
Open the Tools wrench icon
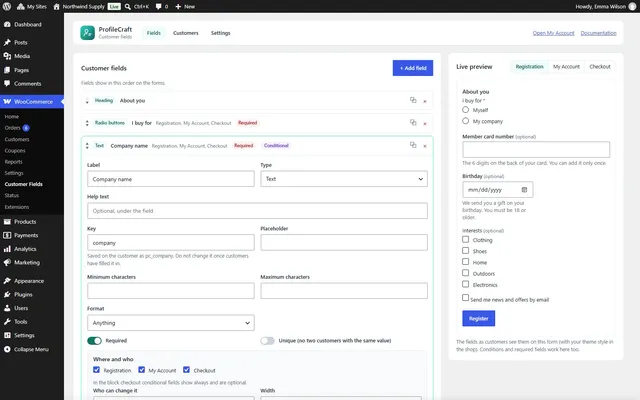[7, 322]
